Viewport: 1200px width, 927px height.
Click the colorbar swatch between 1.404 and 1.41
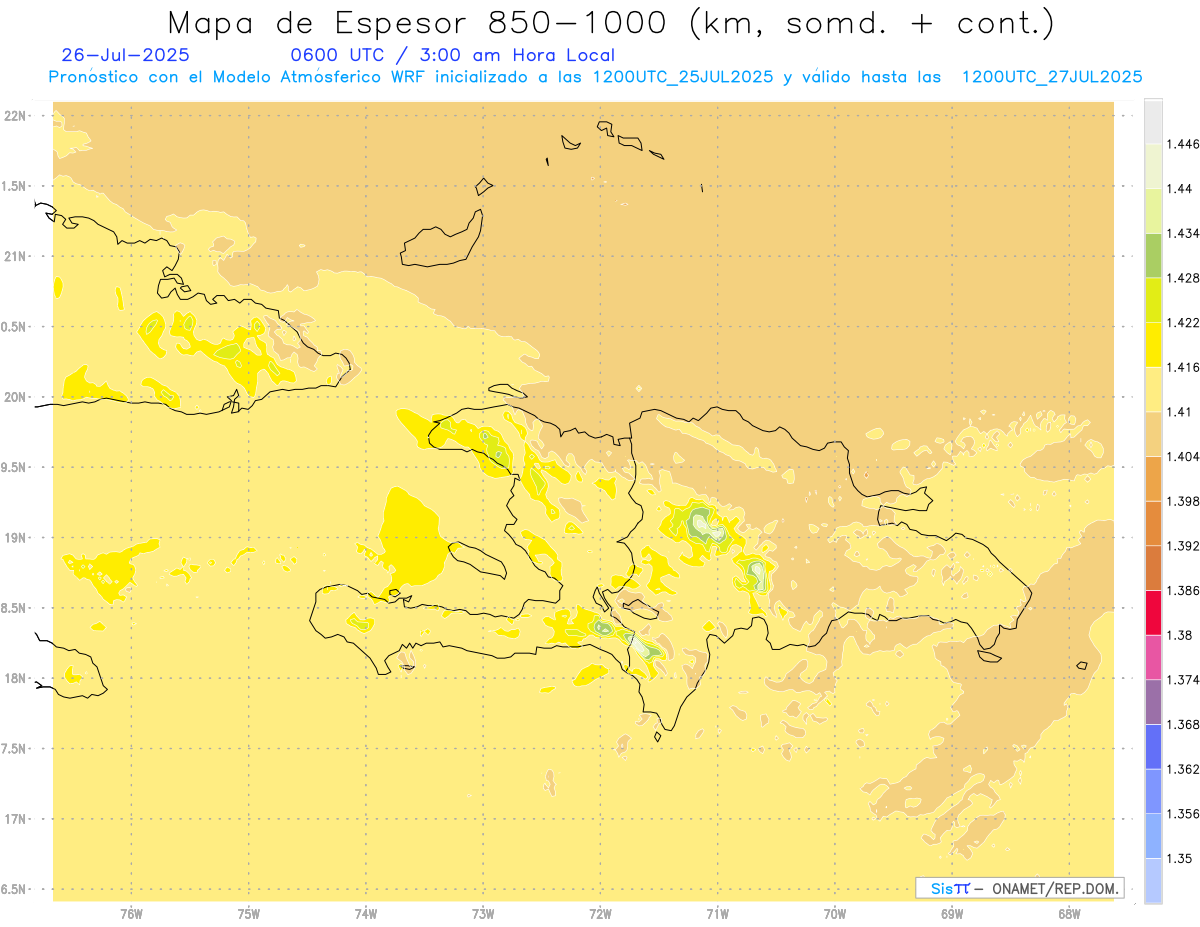[1153, 433]
